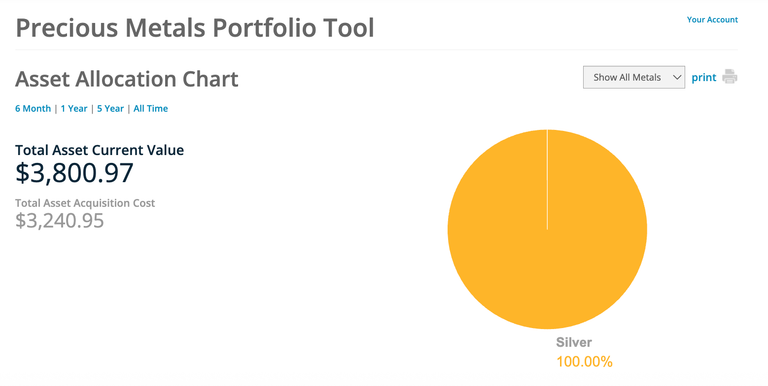The height and width of the screenshot is (386, 768).
Task: Click the Asset Allocation Chart heading
Action: pos(127,79)
